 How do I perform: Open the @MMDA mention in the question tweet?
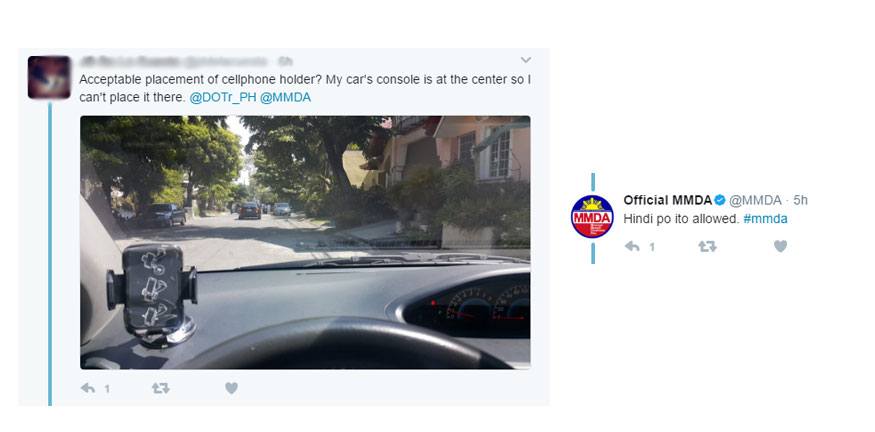pos(285,98)
